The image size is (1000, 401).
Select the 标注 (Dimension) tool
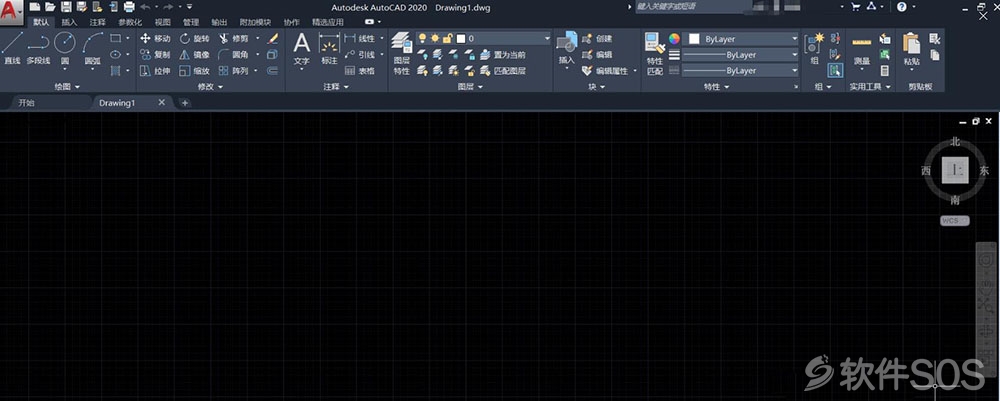[329, 49]
